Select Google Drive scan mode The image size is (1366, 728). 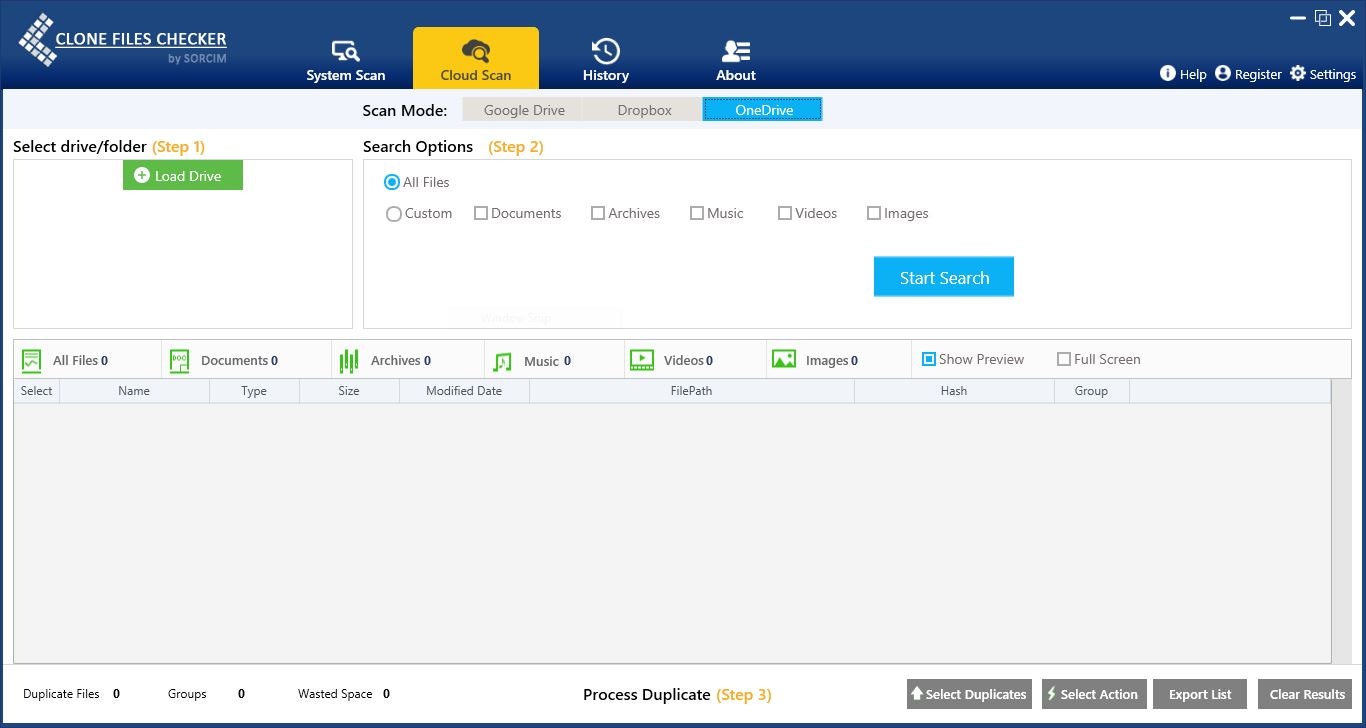(x=524, y=110)
